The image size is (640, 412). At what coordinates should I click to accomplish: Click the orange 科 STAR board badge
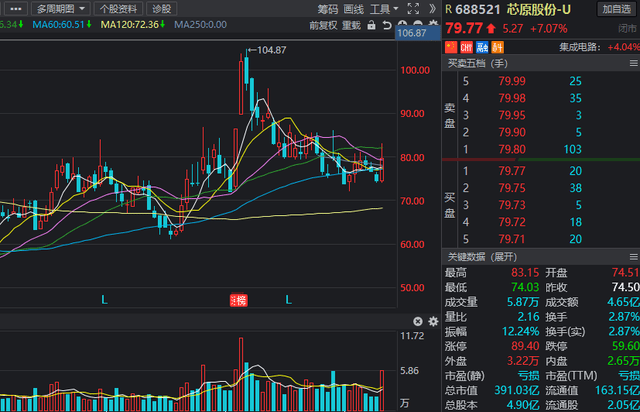click(x=496, y=46)
